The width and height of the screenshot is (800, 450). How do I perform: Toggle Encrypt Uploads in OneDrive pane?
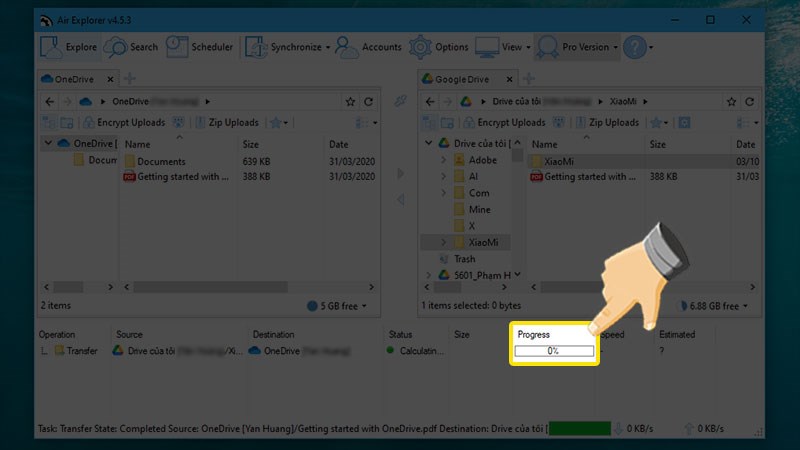(124, 122)
